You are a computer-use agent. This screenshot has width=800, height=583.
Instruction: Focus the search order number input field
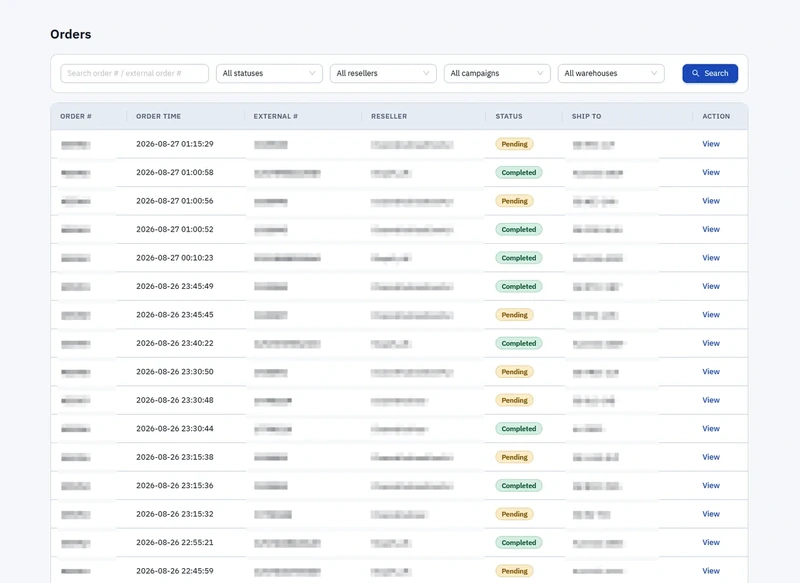click(134, 73)
